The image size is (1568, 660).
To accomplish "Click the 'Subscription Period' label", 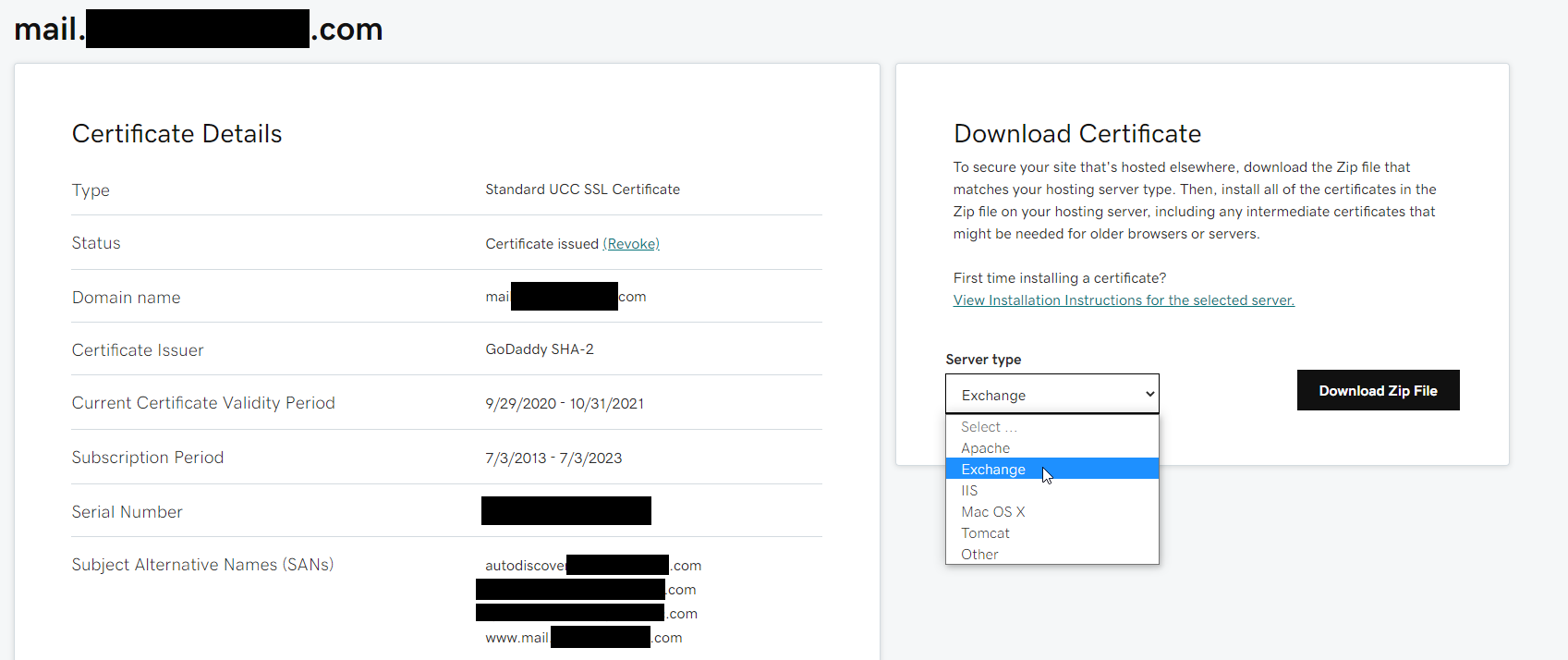I will tap(148, 458).
